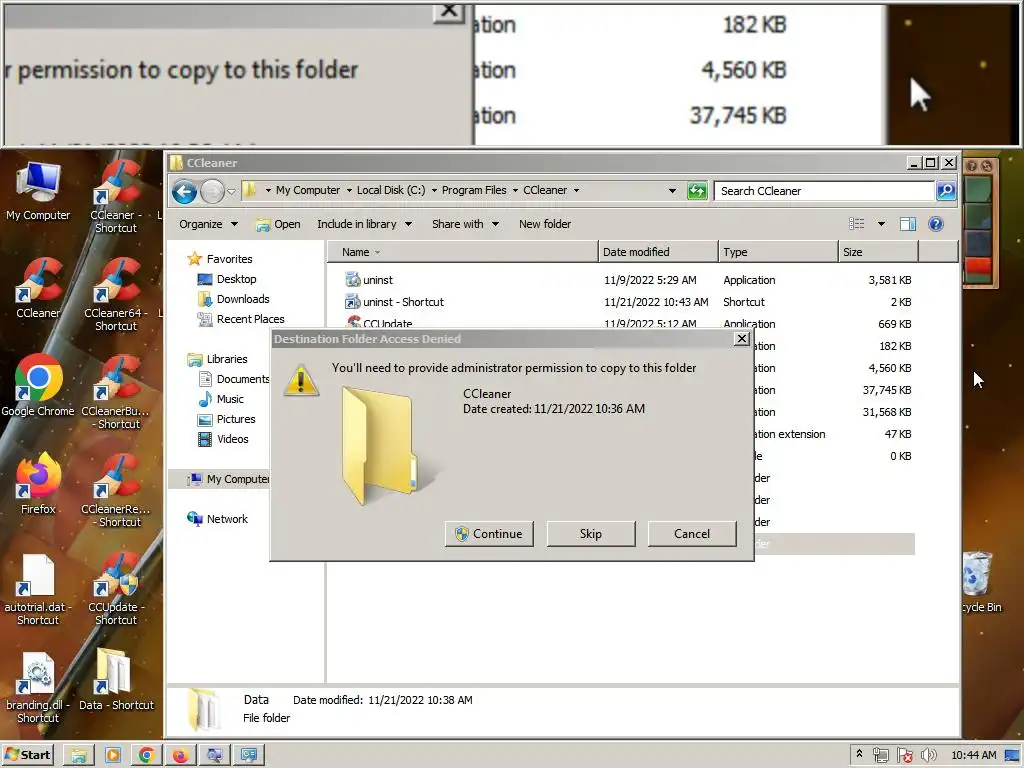The width and height of the screenshot is (1024, 768).
Task: Click Continue in access denied dialog
Action: coord(489,534)
